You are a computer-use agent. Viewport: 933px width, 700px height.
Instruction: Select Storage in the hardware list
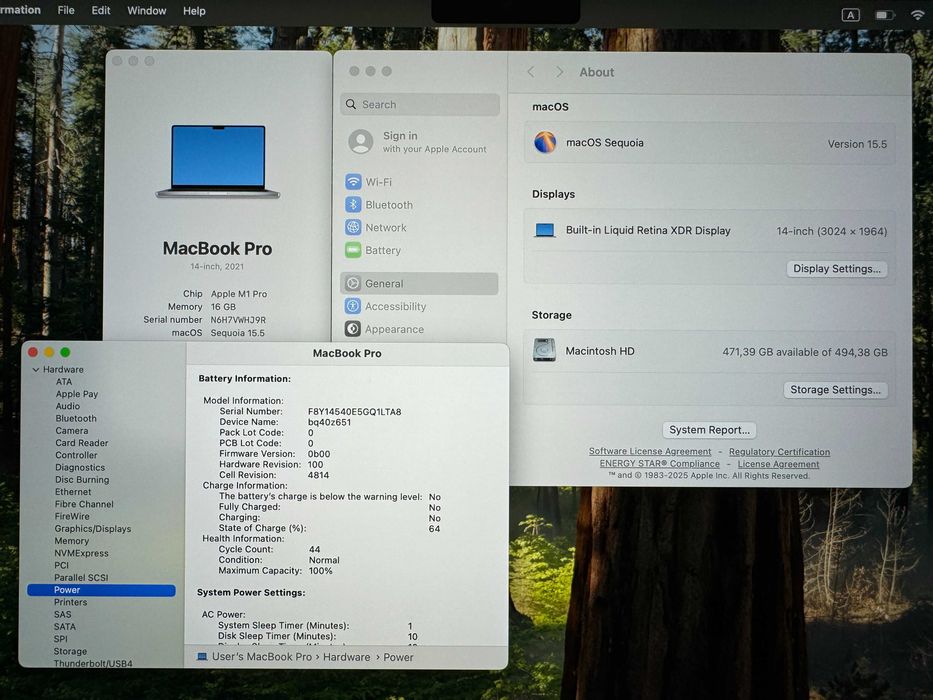[70, 651]
